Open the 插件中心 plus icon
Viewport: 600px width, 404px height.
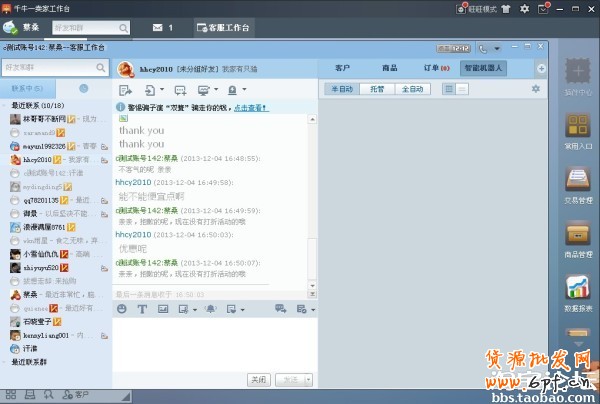577,73
